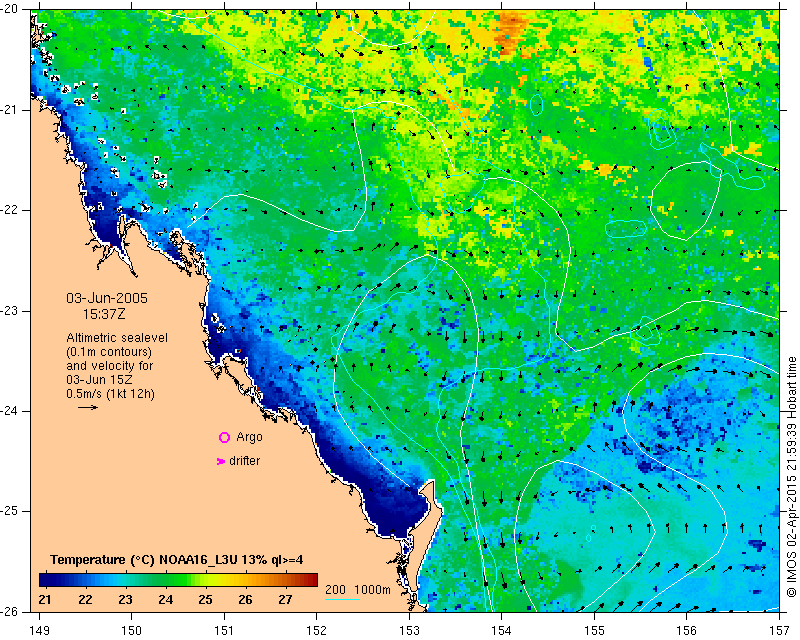Click latitude axis label -26
The height and width of the screenshot is (640, 800).
tap(9, 611)
